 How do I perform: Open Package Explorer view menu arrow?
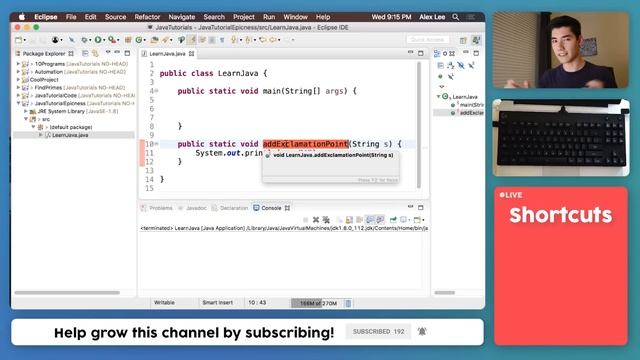[x=108, y=53]
